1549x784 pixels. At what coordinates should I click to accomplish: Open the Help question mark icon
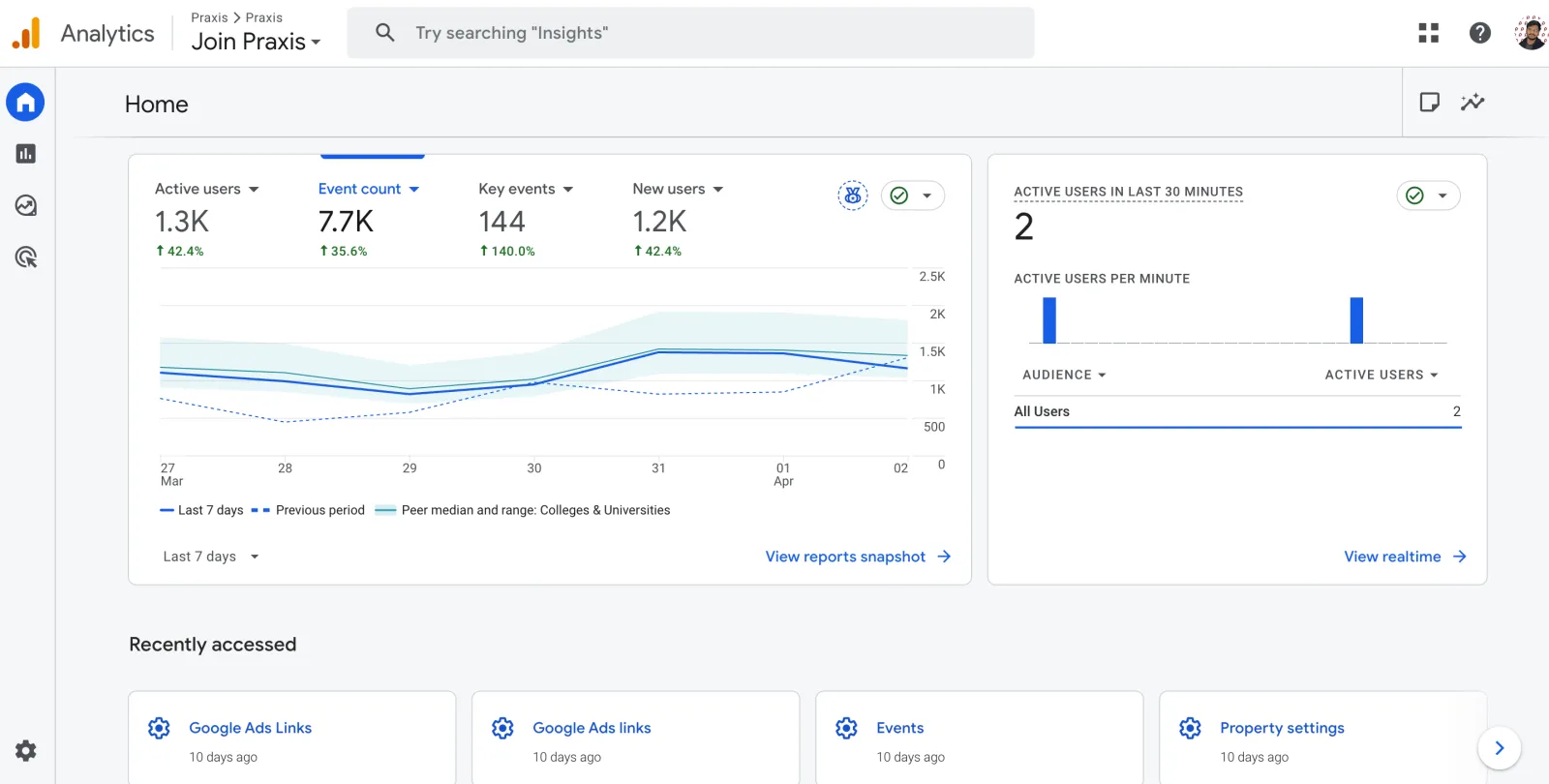pyautogui.click(x=1479, y=33)
